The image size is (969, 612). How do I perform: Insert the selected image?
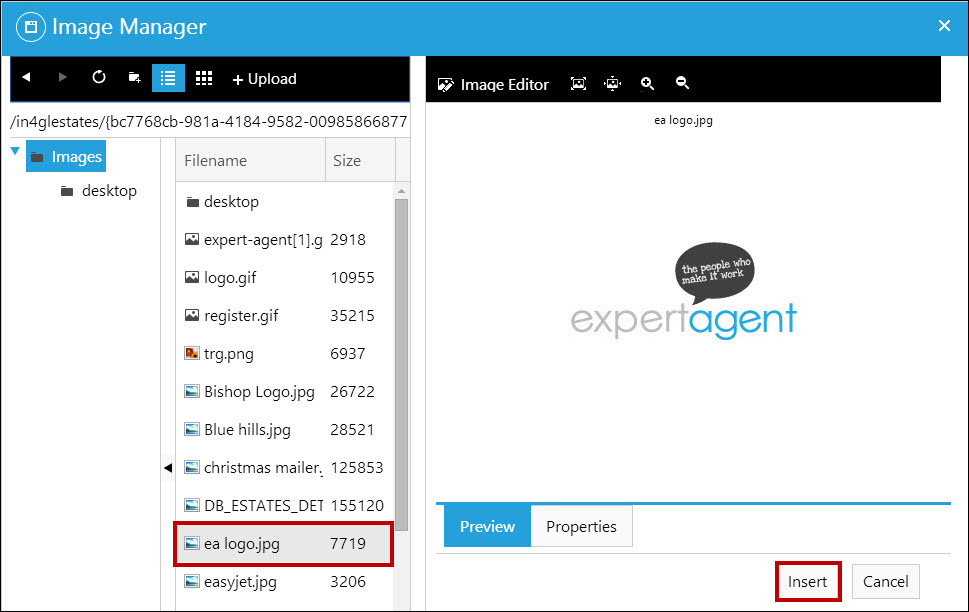[x=808, y=582]
